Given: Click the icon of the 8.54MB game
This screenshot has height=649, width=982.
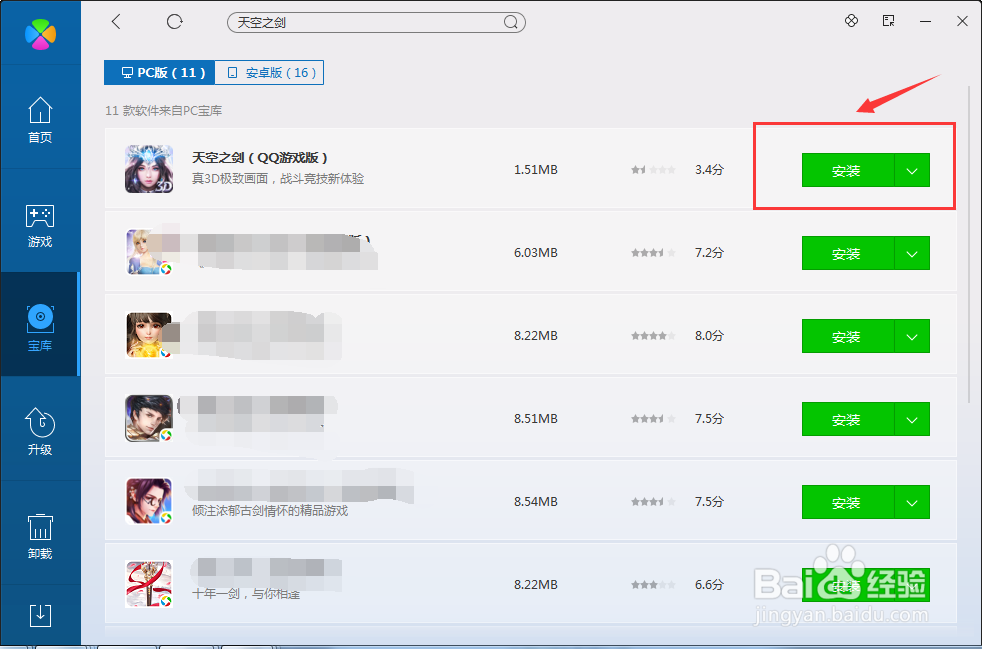Looking at the screenshot, I should pos(149,501).
